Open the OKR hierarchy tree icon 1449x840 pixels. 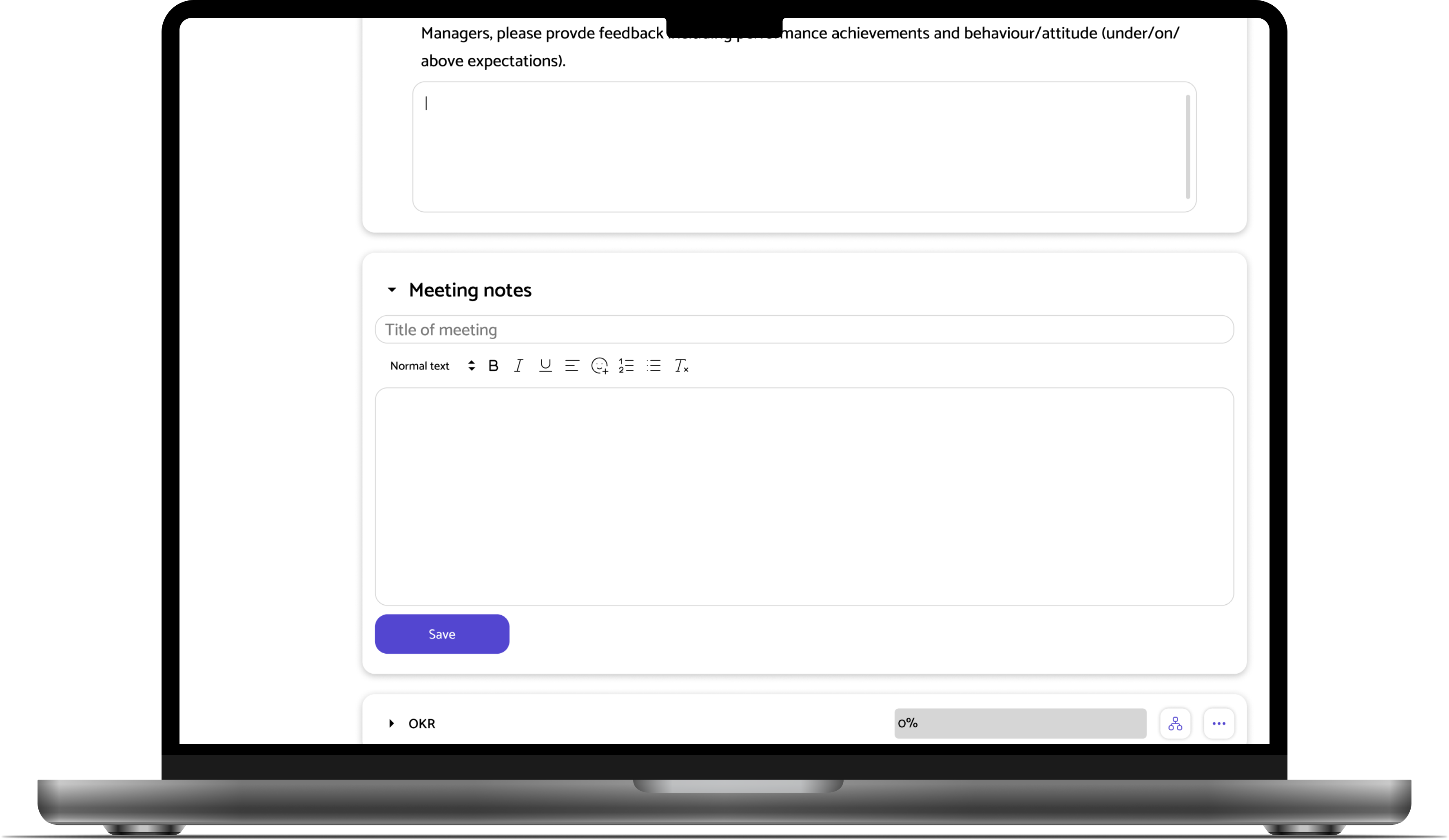[x=1175, y=723]
